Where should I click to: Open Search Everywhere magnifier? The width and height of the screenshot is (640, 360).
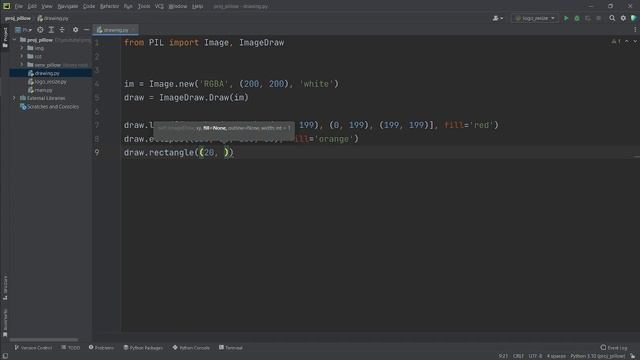click(612, 18)
